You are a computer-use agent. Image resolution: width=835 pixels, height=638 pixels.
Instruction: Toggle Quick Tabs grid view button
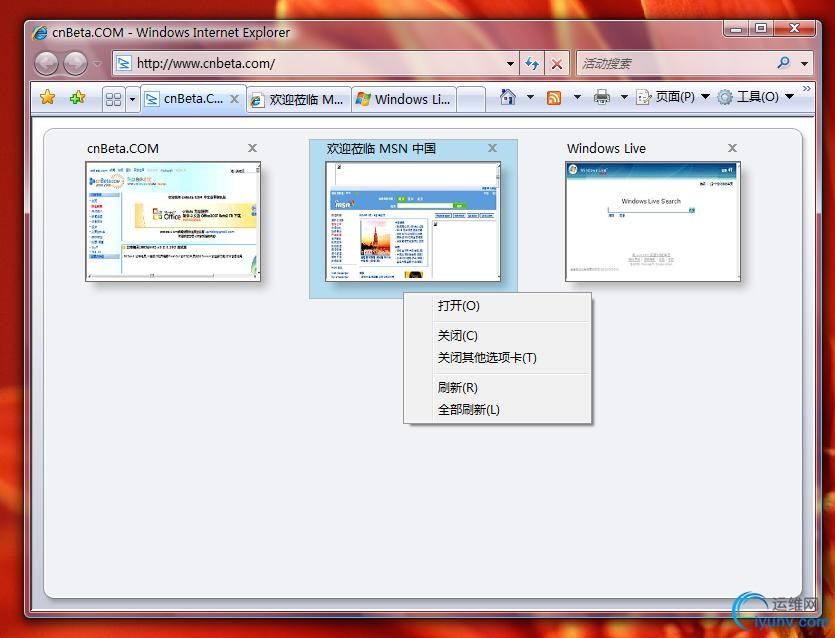[x=113, y=99]
